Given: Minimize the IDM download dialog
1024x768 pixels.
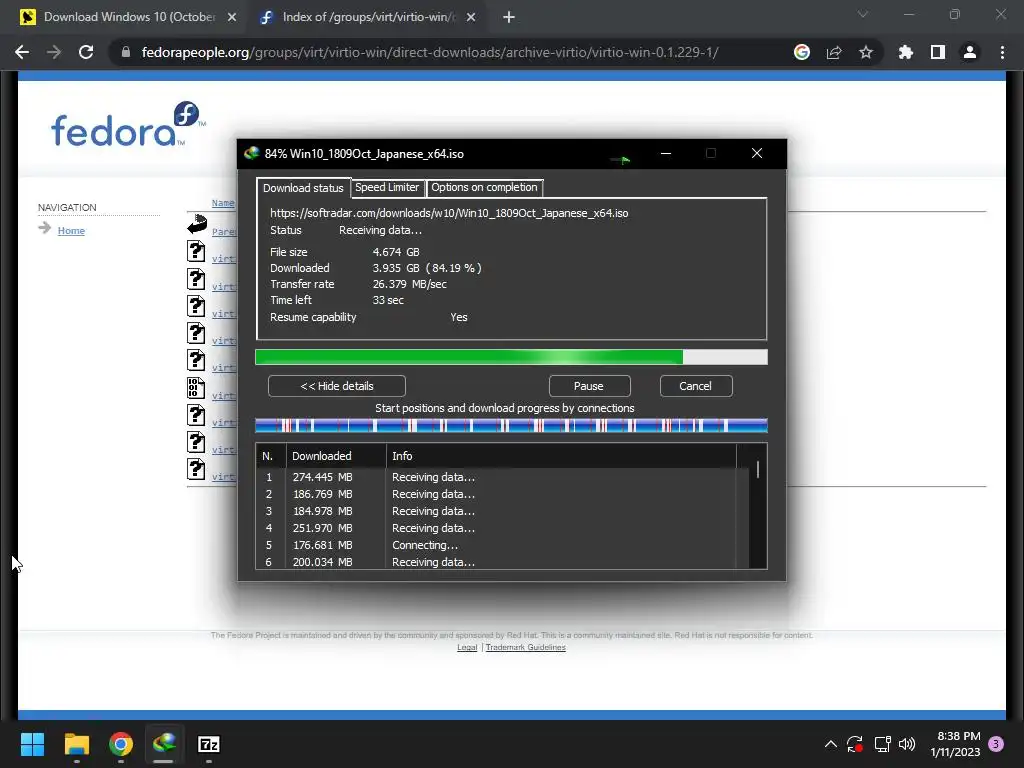Looking at the screenshot, I should pos(666,153).
